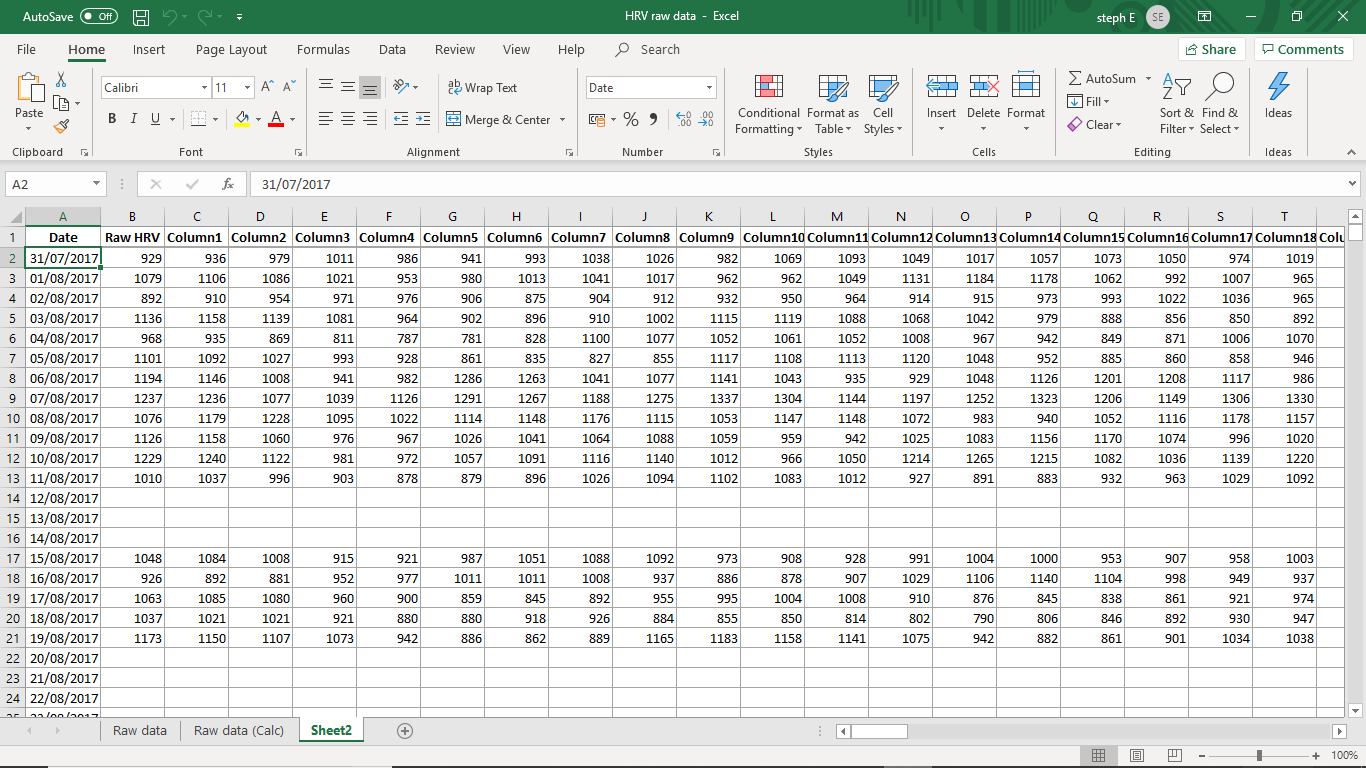Image resolution: width=1366 pixels, height=768 pixels.
Task: Open the Comments pane button
Action: click(1303, 49)
